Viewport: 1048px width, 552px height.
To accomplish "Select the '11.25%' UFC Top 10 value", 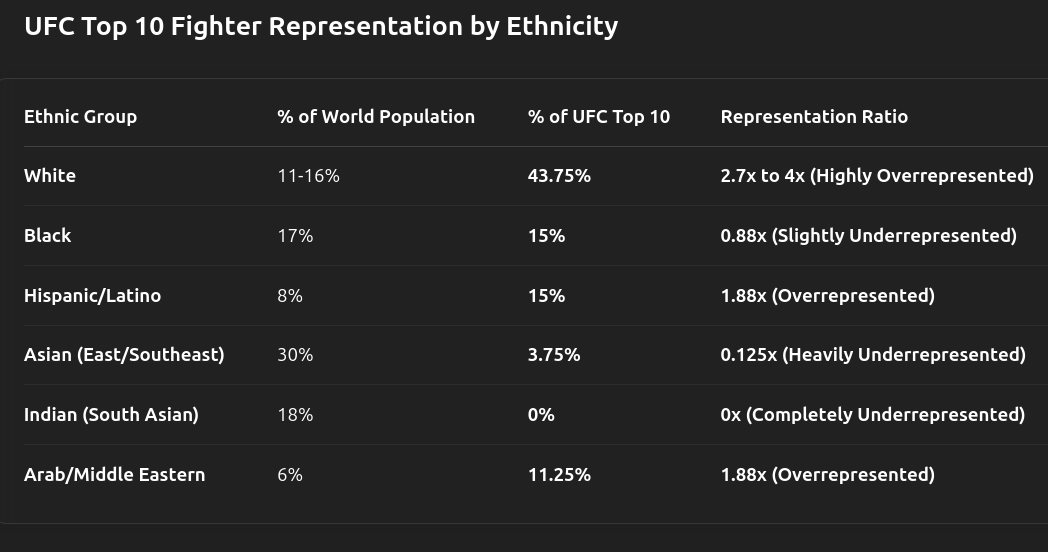I will coord(559,474).
